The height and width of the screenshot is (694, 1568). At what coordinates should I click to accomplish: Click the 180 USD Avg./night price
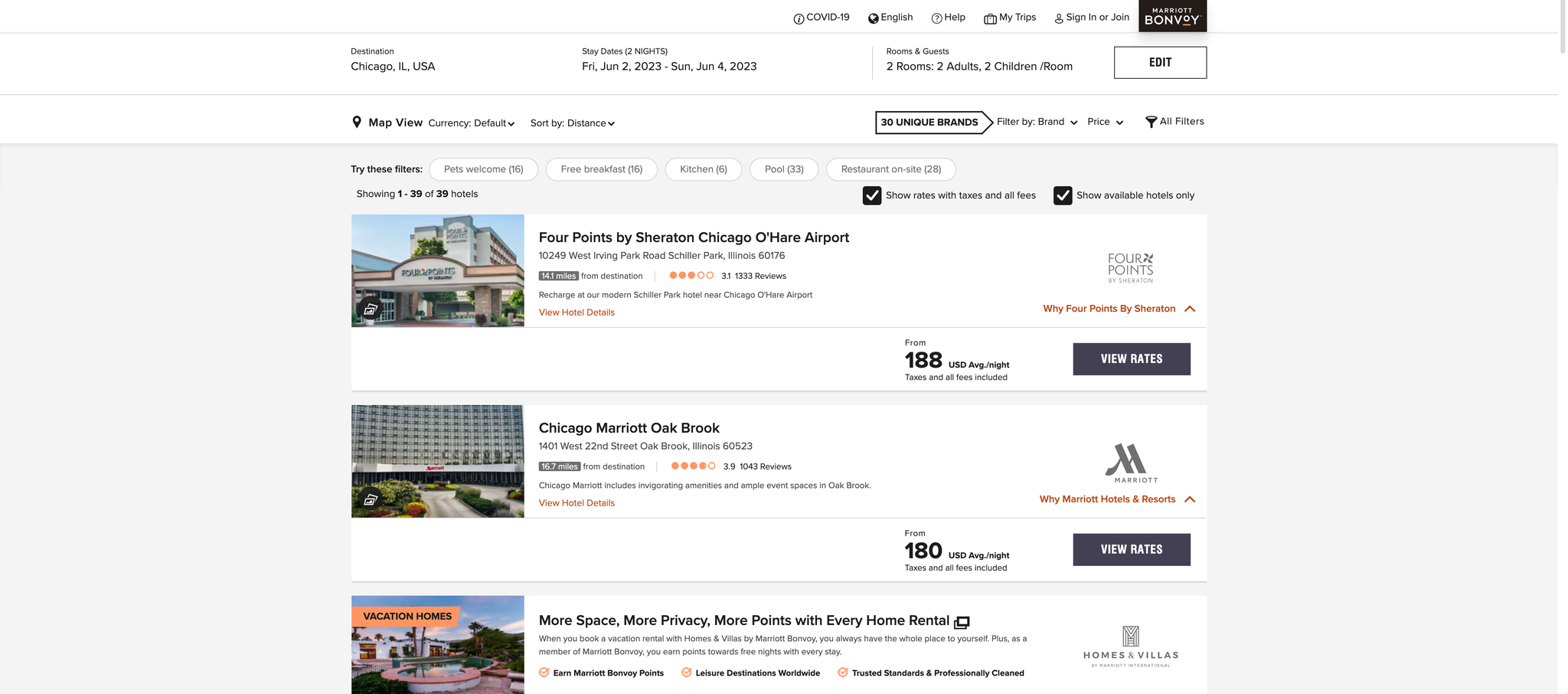point(957,552)
